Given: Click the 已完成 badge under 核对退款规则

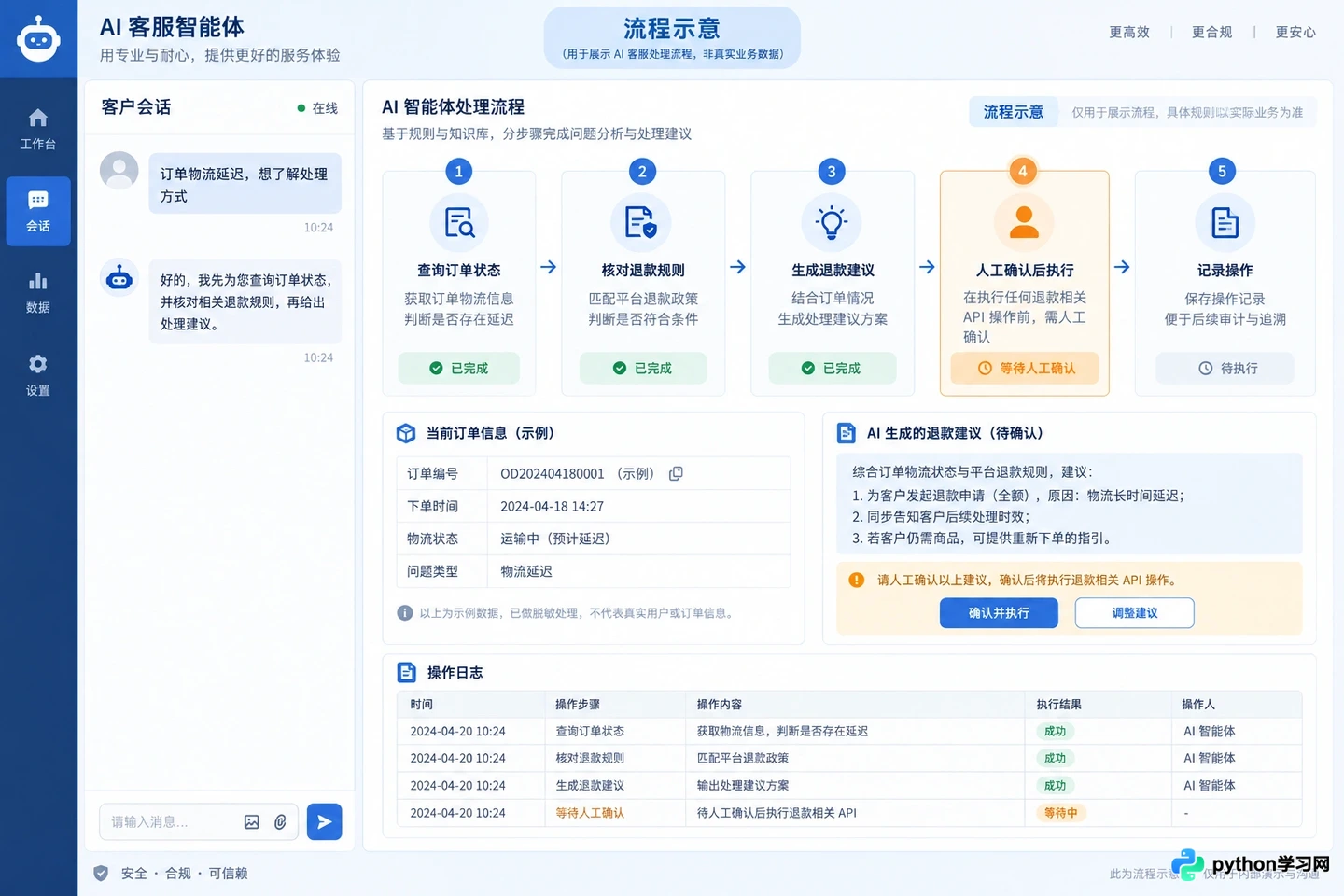Looking at the screenshot, I should [x=643, y=369].
